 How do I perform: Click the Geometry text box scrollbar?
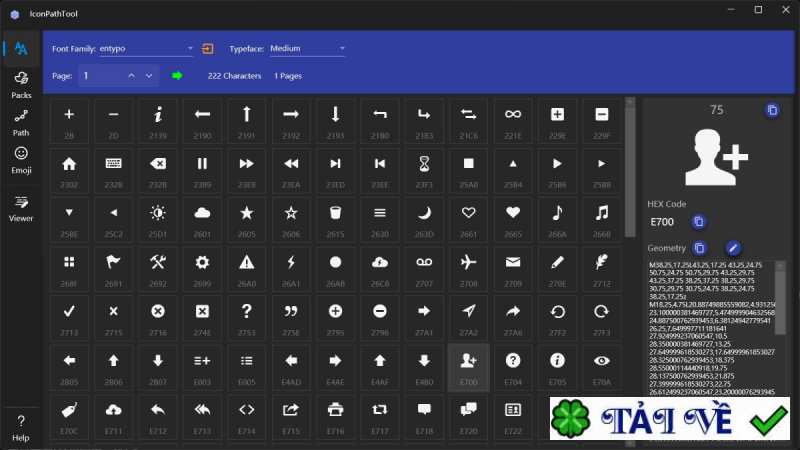coord(780,301)
